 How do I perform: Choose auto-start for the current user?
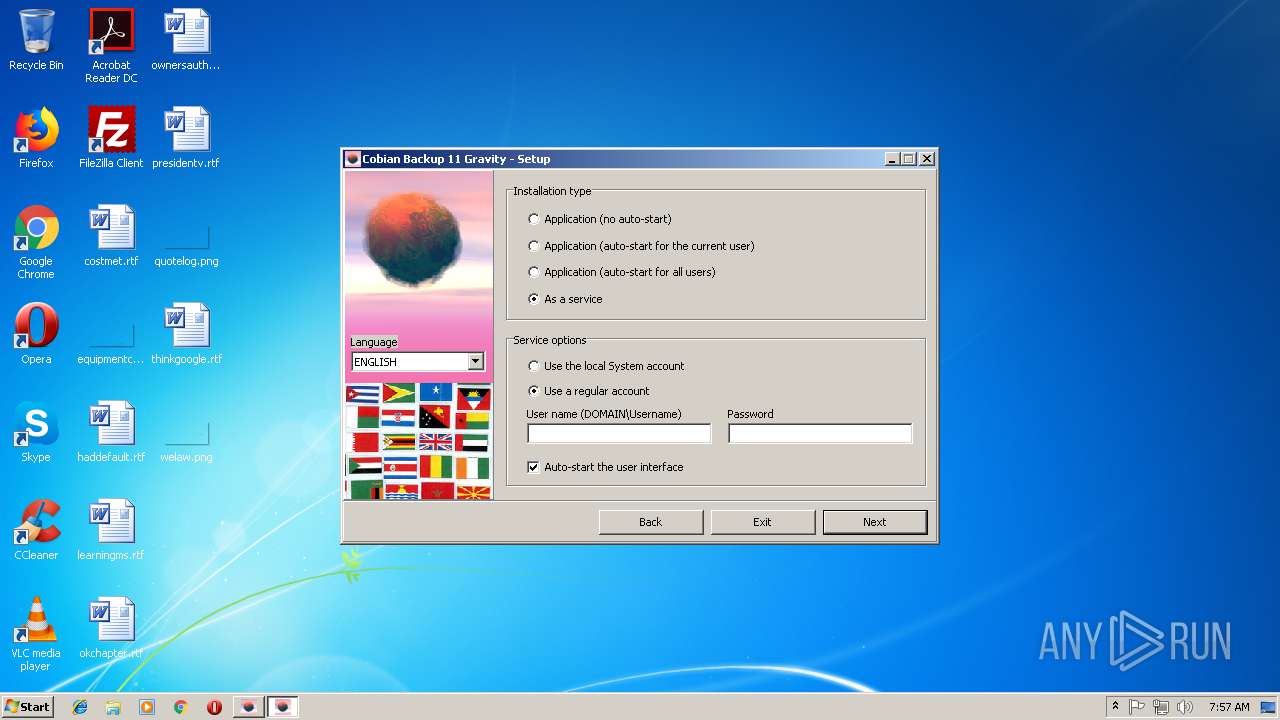[x=641, y=246]
